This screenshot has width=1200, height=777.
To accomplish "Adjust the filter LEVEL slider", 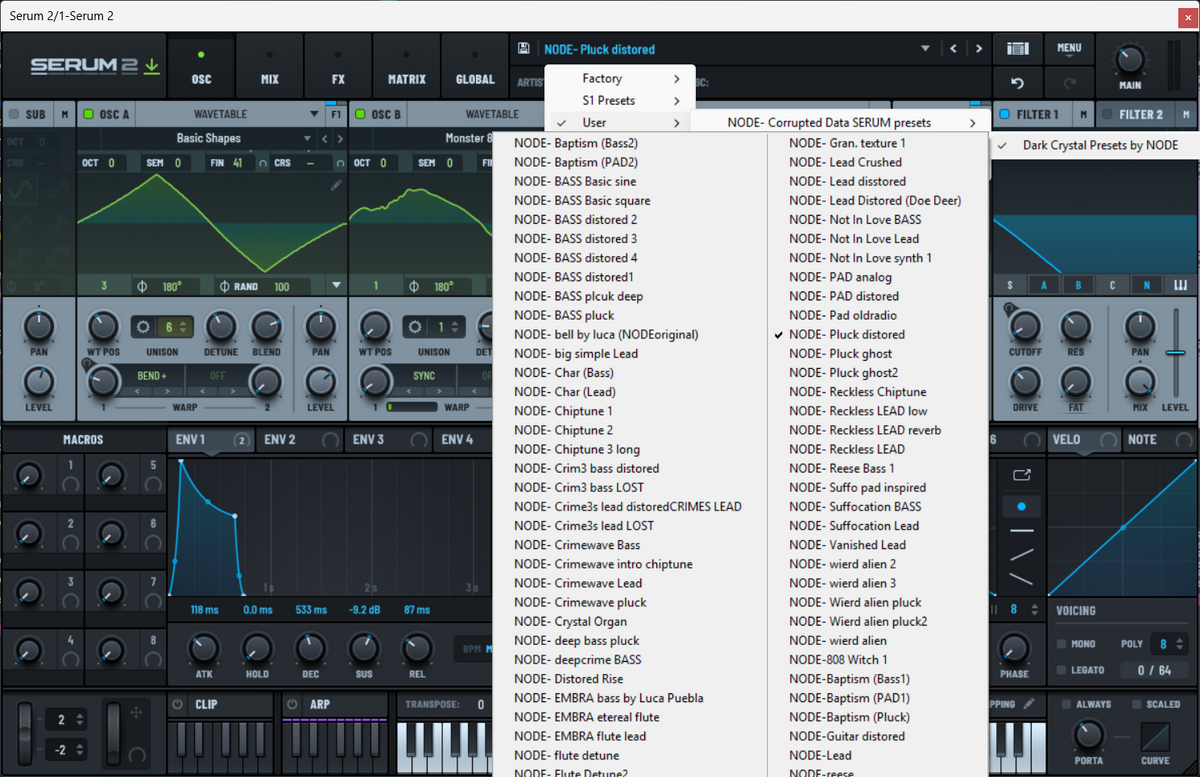I will tap(1176, 352).
